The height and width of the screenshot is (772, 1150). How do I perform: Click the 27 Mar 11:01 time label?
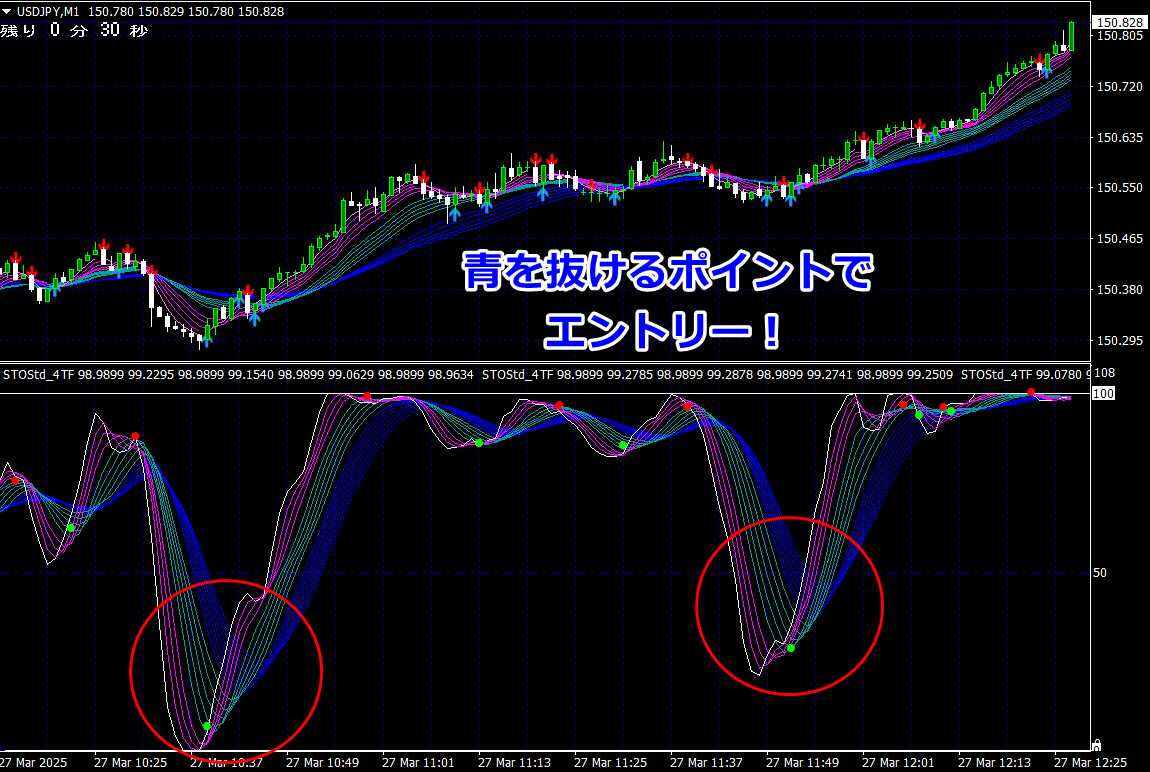tap(419, 762)
